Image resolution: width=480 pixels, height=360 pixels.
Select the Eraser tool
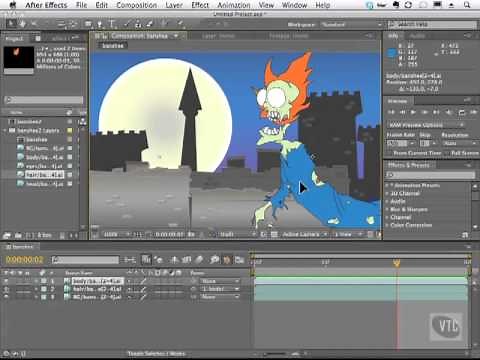click(150, 24)
